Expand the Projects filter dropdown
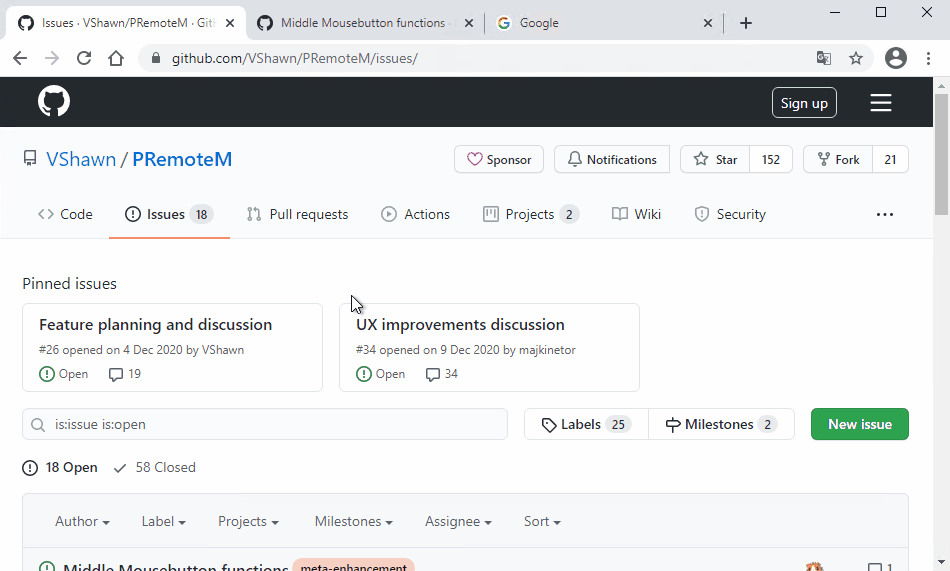The width and height of the screenshot is (950, 571). click(248, 521)
